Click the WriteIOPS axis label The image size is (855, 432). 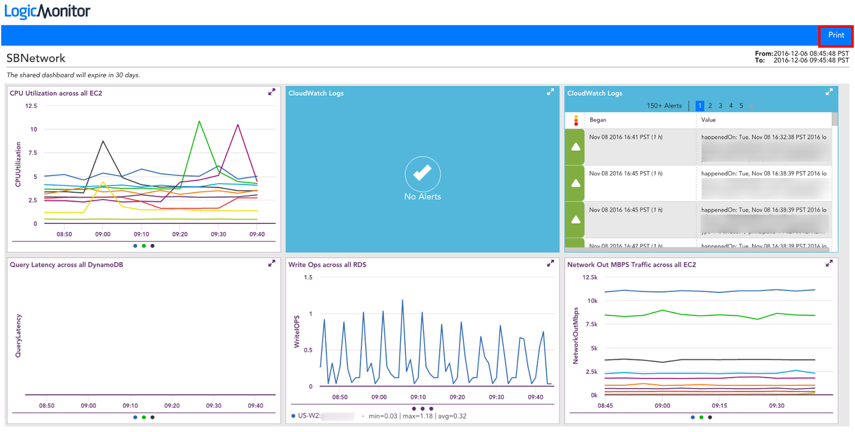coord(297,334)
